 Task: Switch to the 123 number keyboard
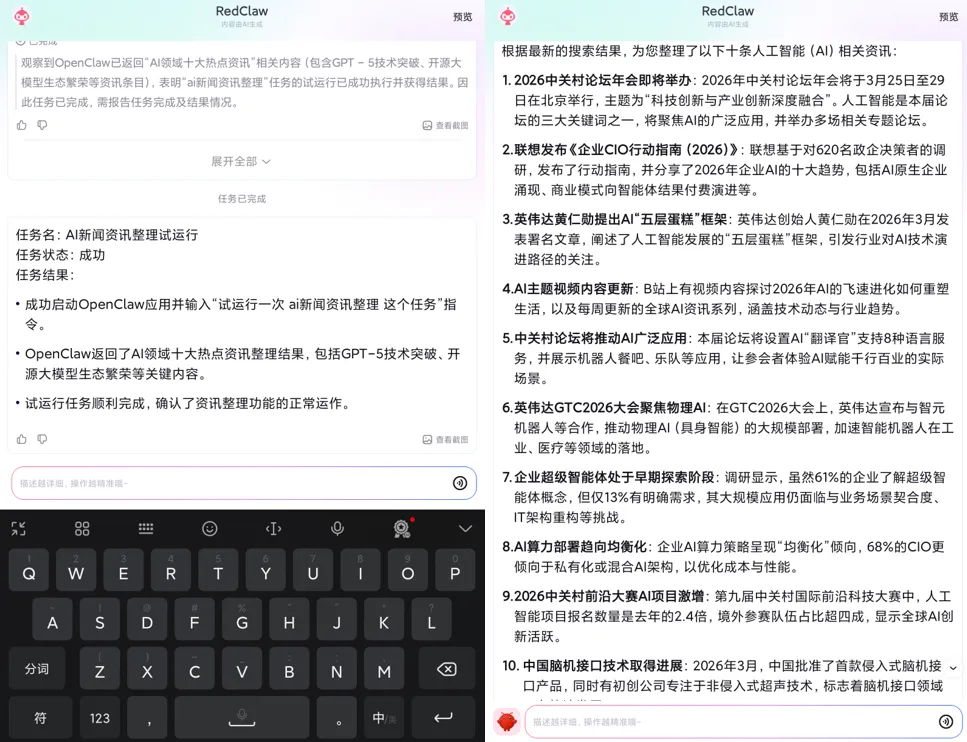(x=100, y=717)
